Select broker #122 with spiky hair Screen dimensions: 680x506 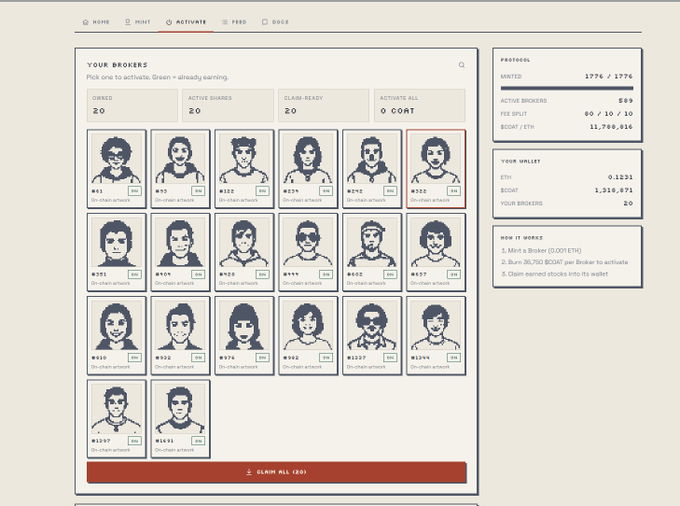pyautogui.click(x=244, y=169)
